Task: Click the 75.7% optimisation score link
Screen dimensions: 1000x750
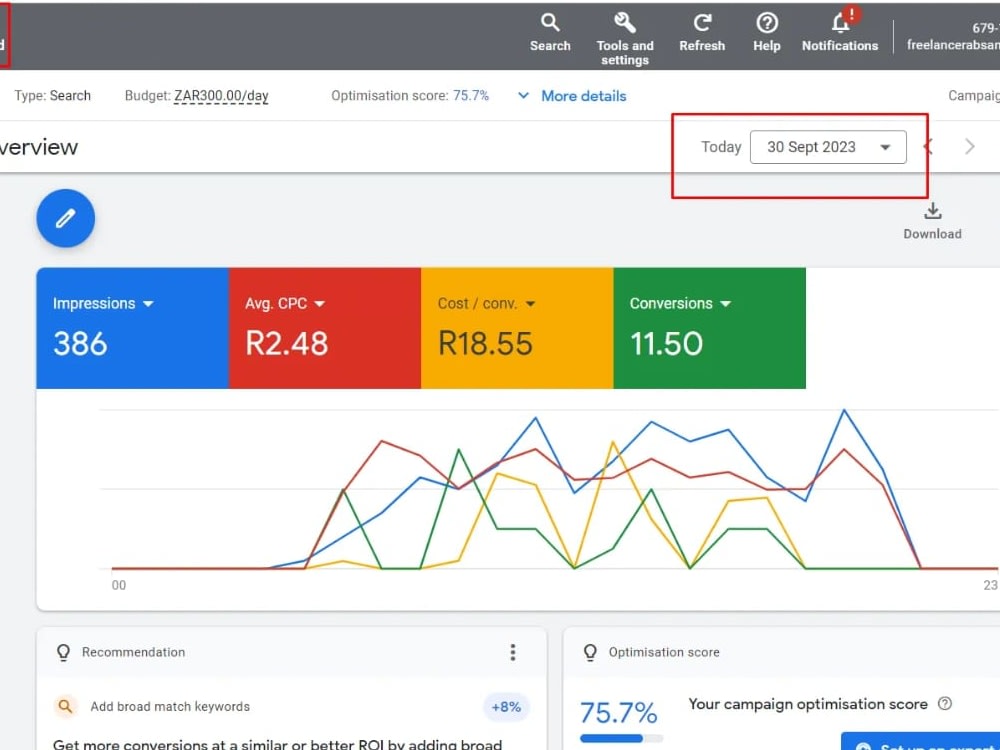Action: pyautogui.click(x=471, y=96)
